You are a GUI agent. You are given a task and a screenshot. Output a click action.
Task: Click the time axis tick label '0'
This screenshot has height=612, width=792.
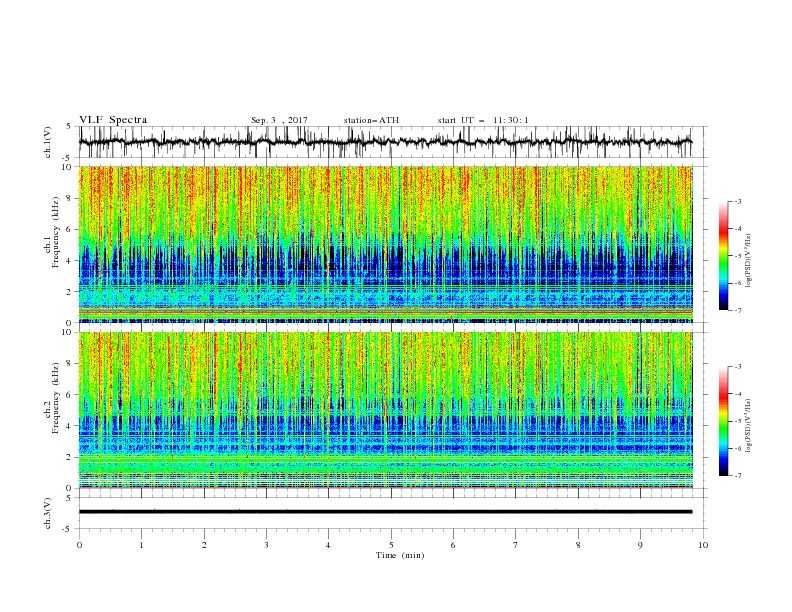click(79, 545)
